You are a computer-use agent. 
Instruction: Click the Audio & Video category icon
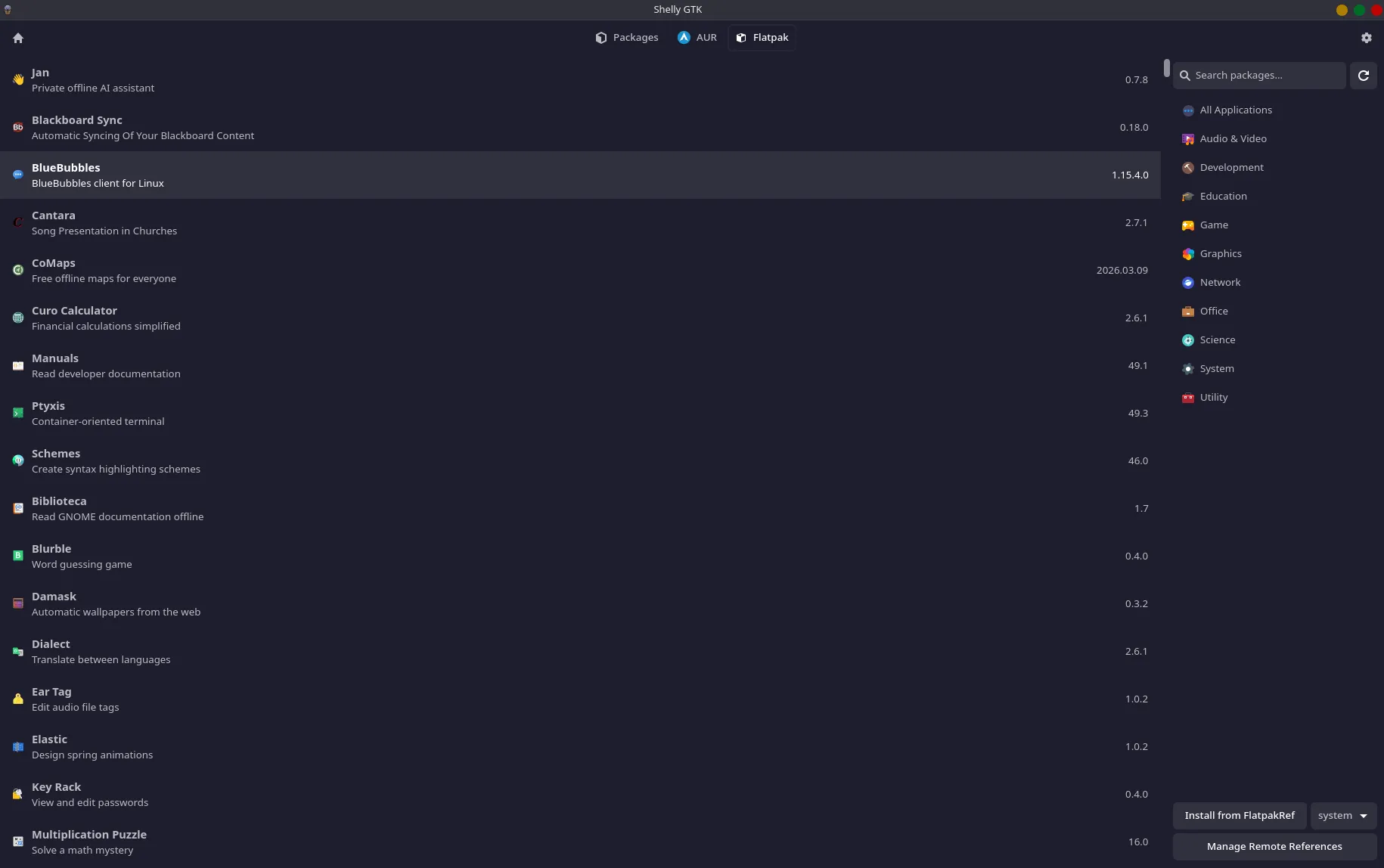tap(1188, 139)
